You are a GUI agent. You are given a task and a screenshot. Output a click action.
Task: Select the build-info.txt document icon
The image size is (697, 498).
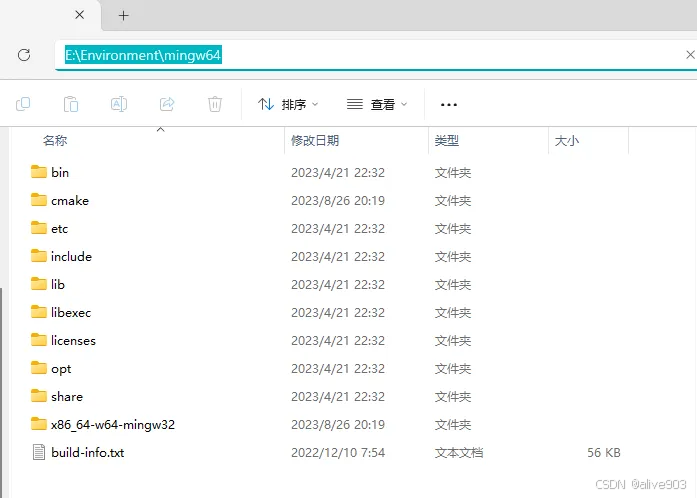(x=39, y=452)
